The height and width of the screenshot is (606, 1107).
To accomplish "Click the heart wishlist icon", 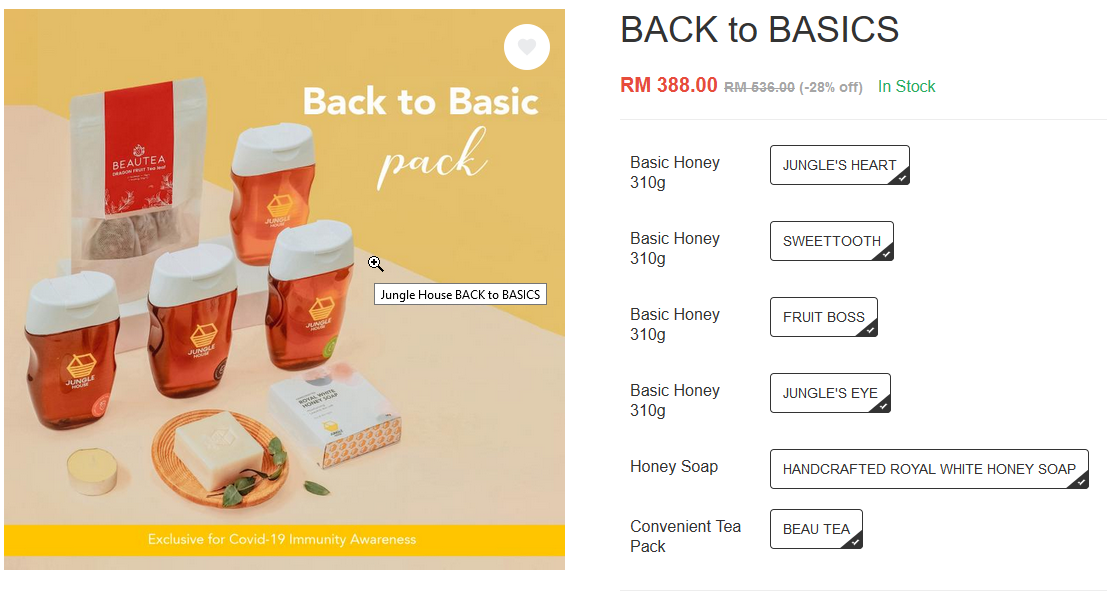I will pos(527,47).
